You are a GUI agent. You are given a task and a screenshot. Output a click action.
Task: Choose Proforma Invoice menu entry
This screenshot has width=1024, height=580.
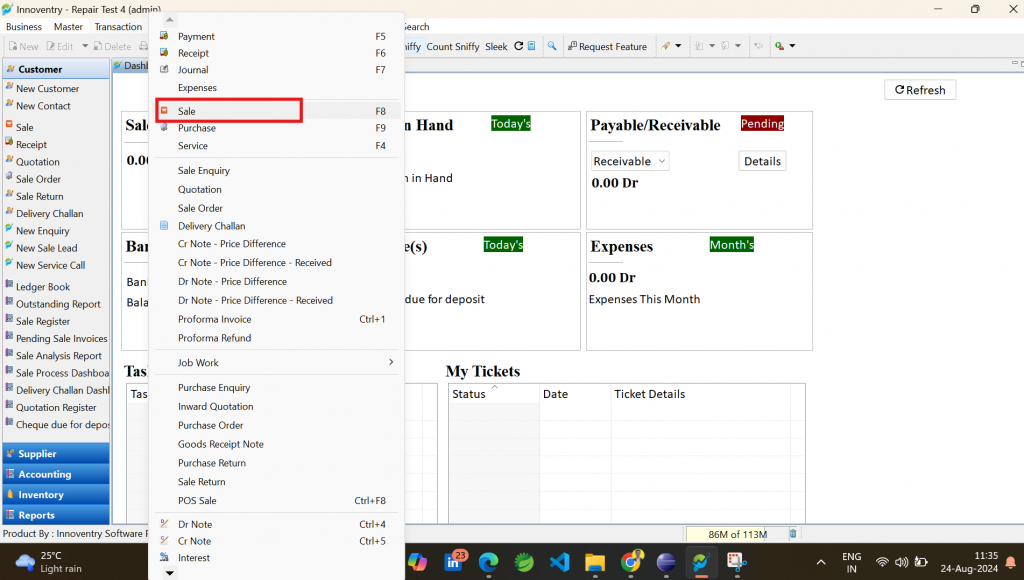(x=277, y=319)
